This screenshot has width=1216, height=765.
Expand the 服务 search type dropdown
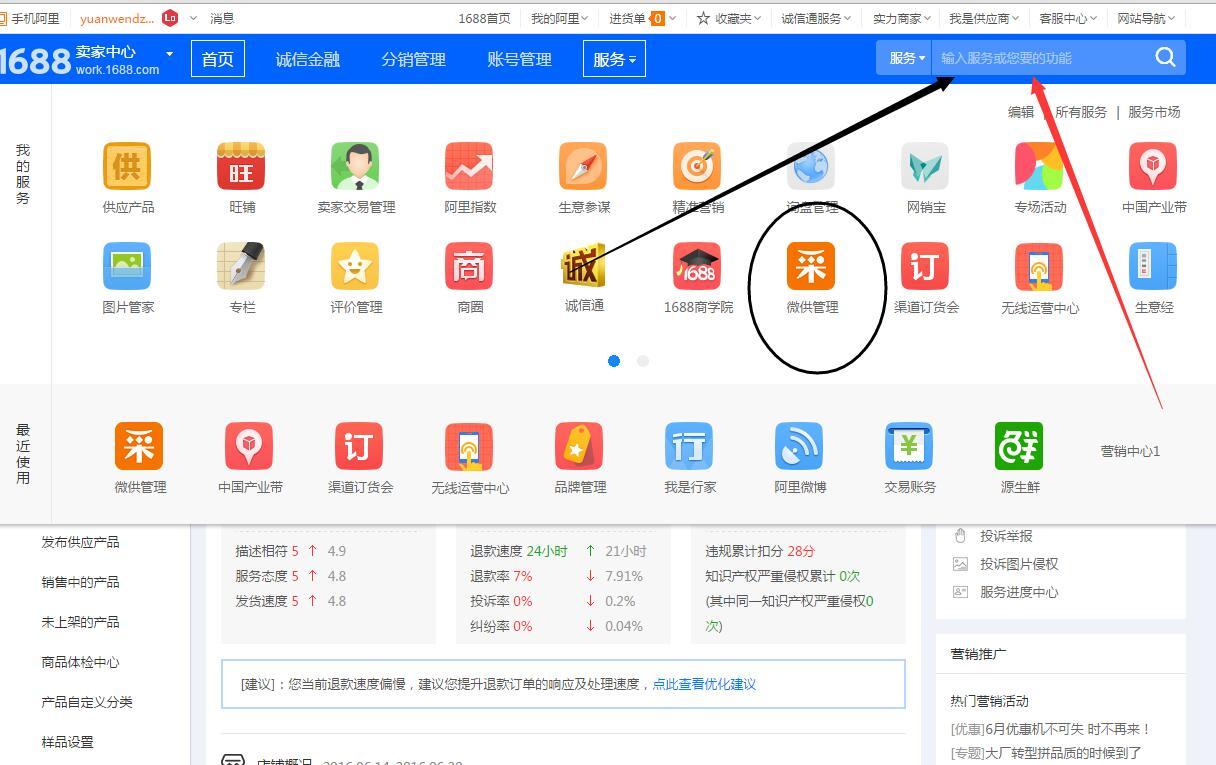908,58
